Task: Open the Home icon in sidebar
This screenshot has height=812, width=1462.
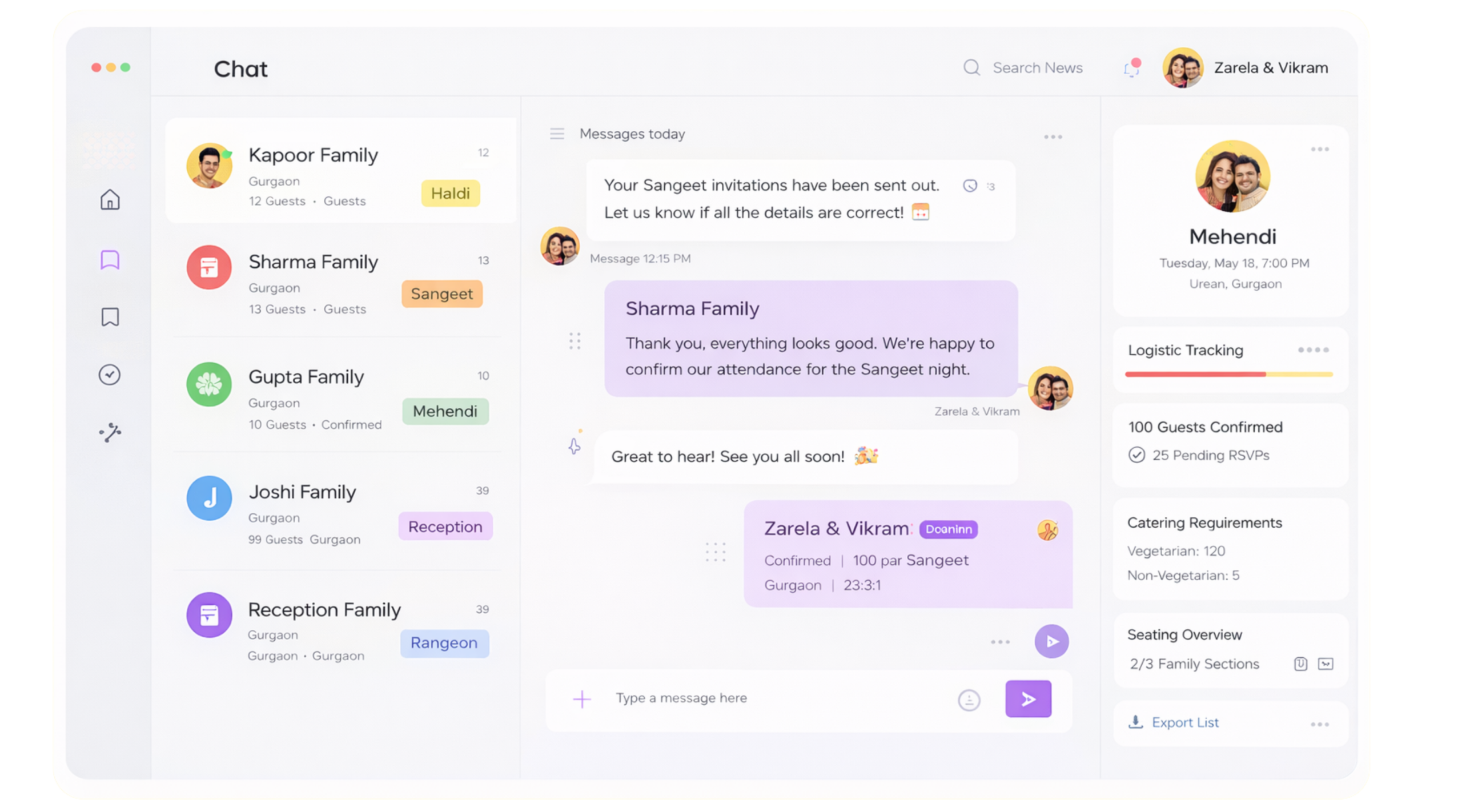Action: pyautogui.click(x=110, y=200)
